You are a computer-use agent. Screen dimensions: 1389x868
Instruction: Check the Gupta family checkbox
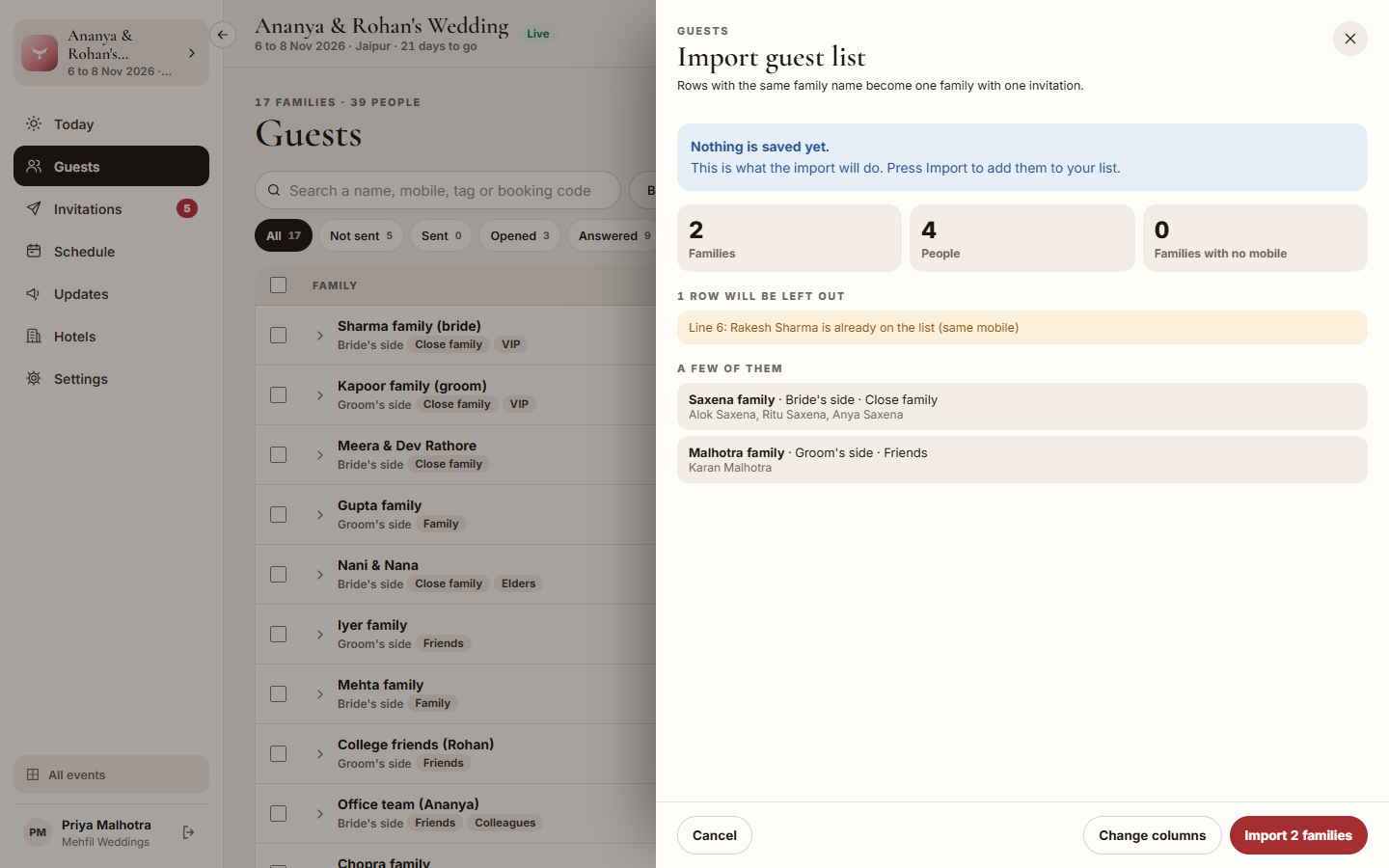coord(279,514)
